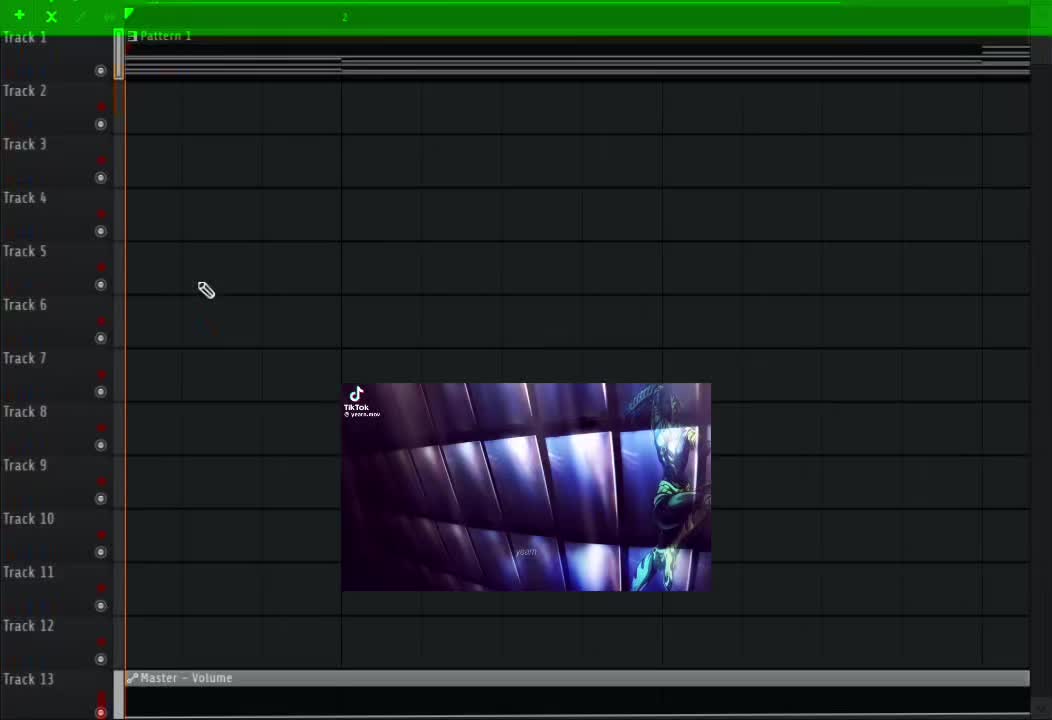1052x720 pixels.
Task: Mute Track 6 with its round switch
Action: [101, 338]
